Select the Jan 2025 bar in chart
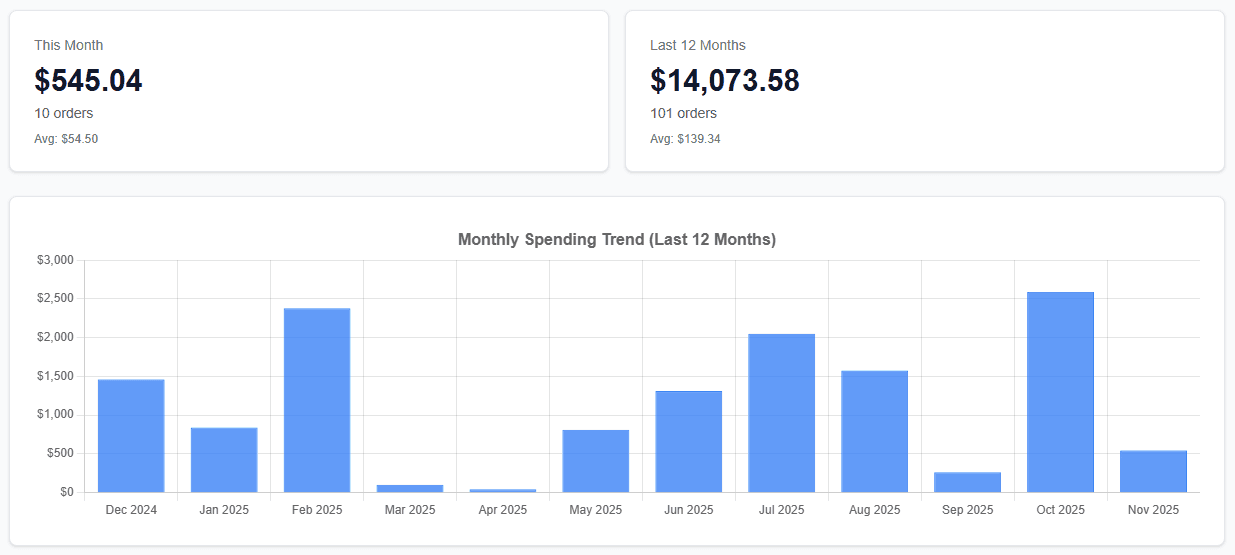Screen dimensions: 1235x555 [224, 460]
